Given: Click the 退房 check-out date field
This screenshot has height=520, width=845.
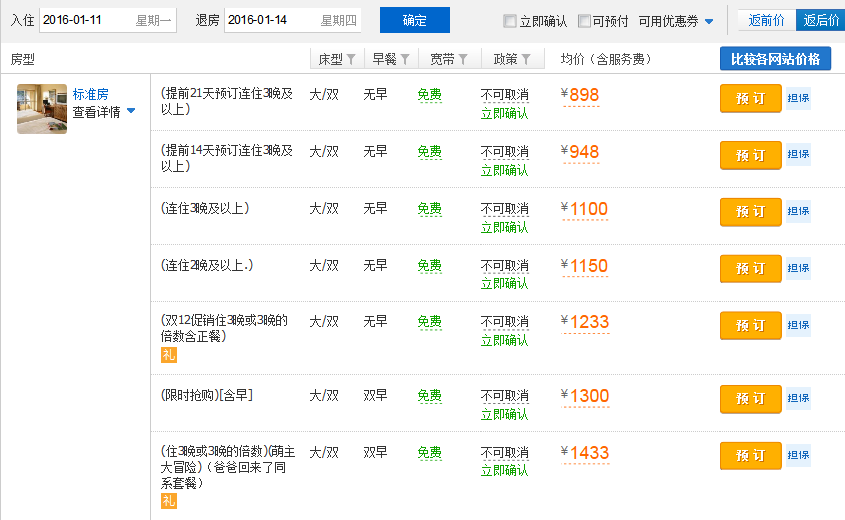Looking at the screenshot, I should pos(292,20).
